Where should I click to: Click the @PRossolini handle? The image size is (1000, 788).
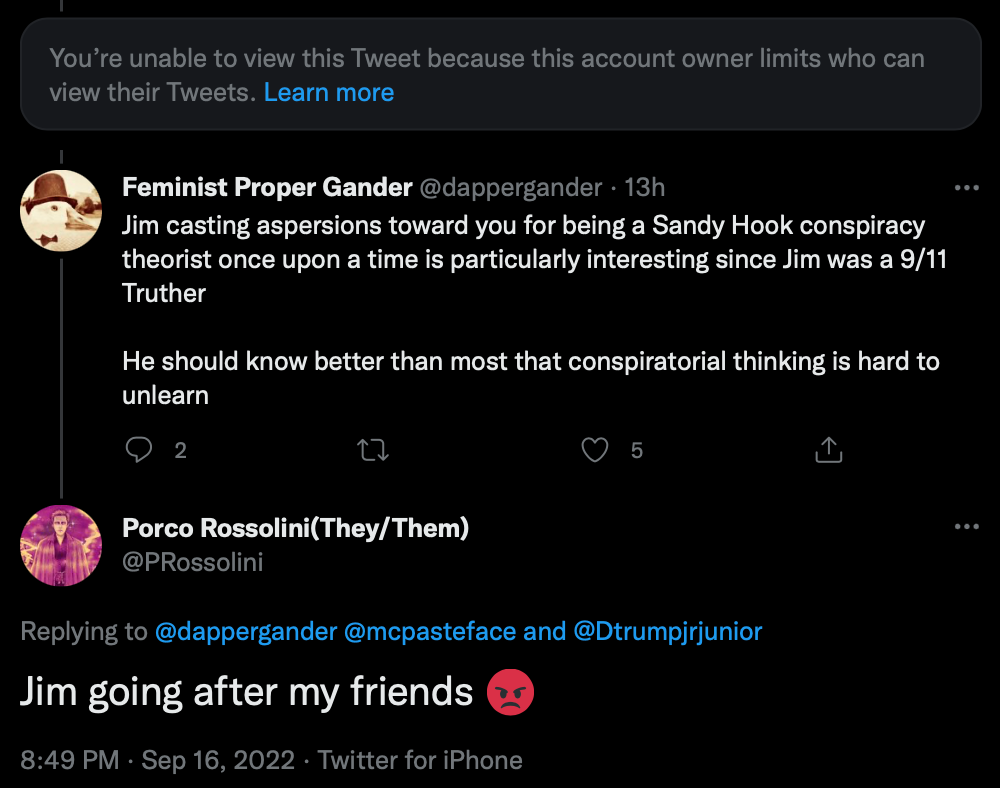(x=193, y=562)
